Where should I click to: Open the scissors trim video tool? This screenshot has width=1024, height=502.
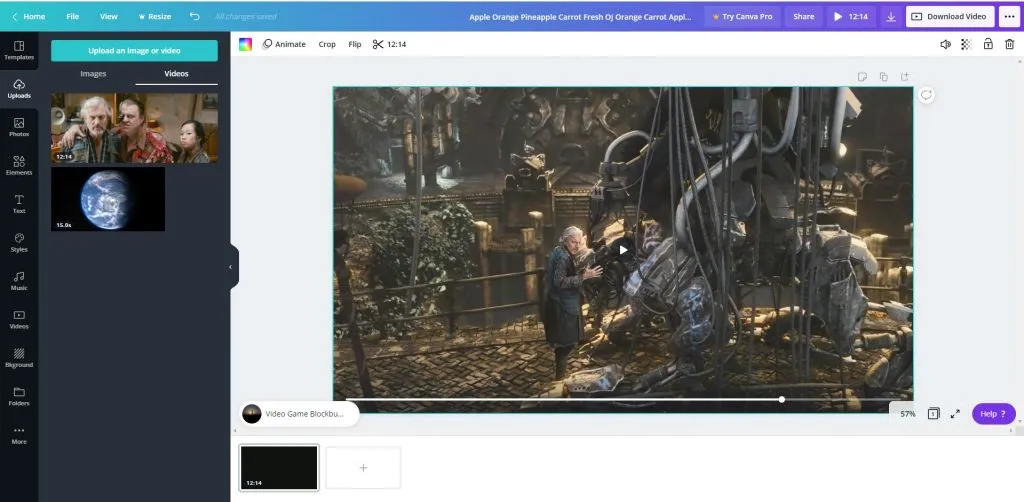[x=389, y=44]
